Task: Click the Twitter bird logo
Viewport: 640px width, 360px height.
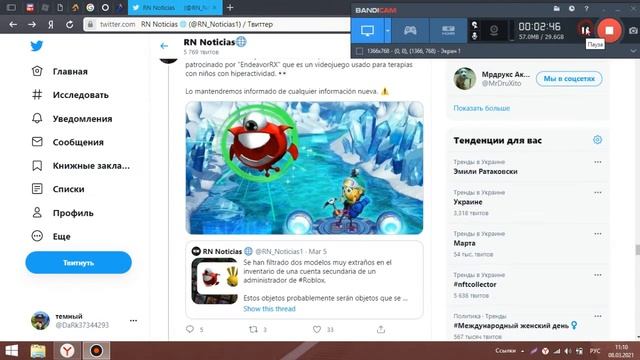Action: pos(37,46)
